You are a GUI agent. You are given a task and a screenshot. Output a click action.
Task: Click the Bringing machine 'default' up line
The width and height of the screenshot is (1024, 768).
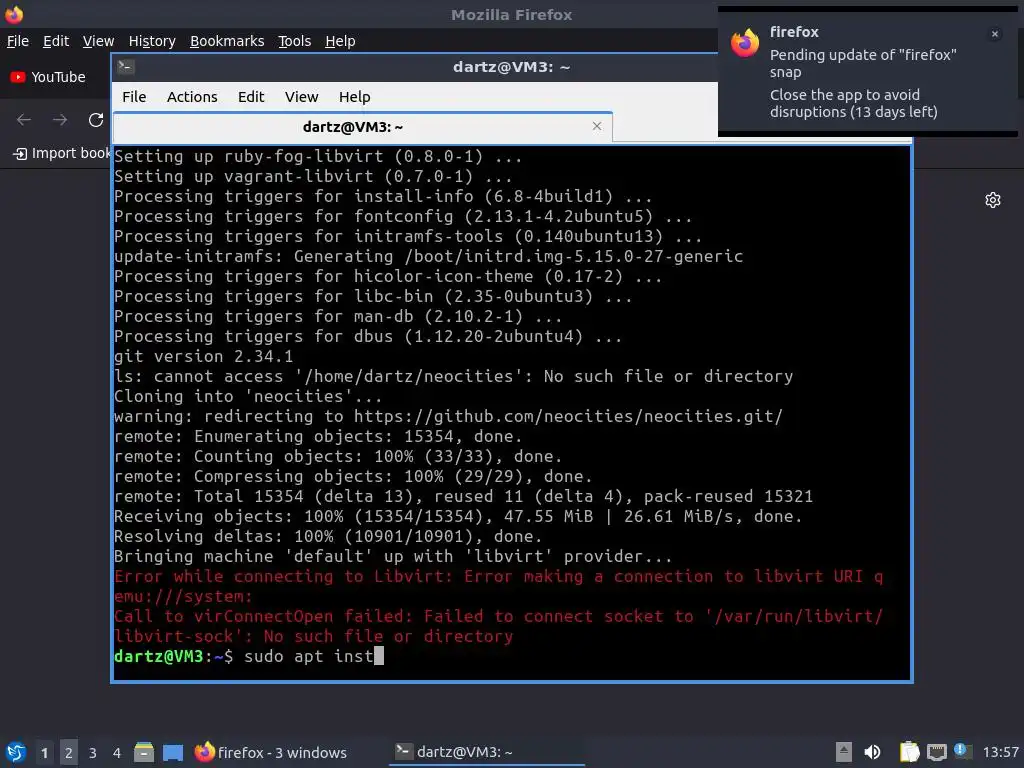coord(392,556)
